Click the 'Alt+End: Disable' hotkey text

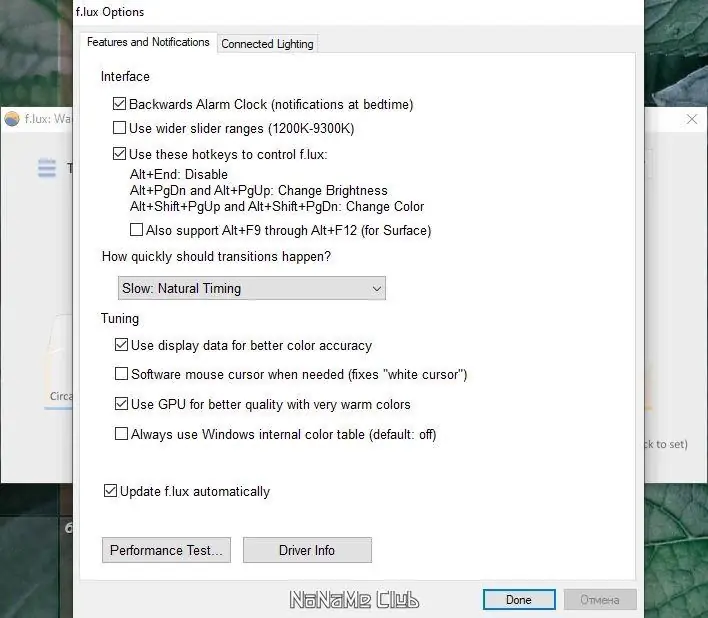point(179,174)
